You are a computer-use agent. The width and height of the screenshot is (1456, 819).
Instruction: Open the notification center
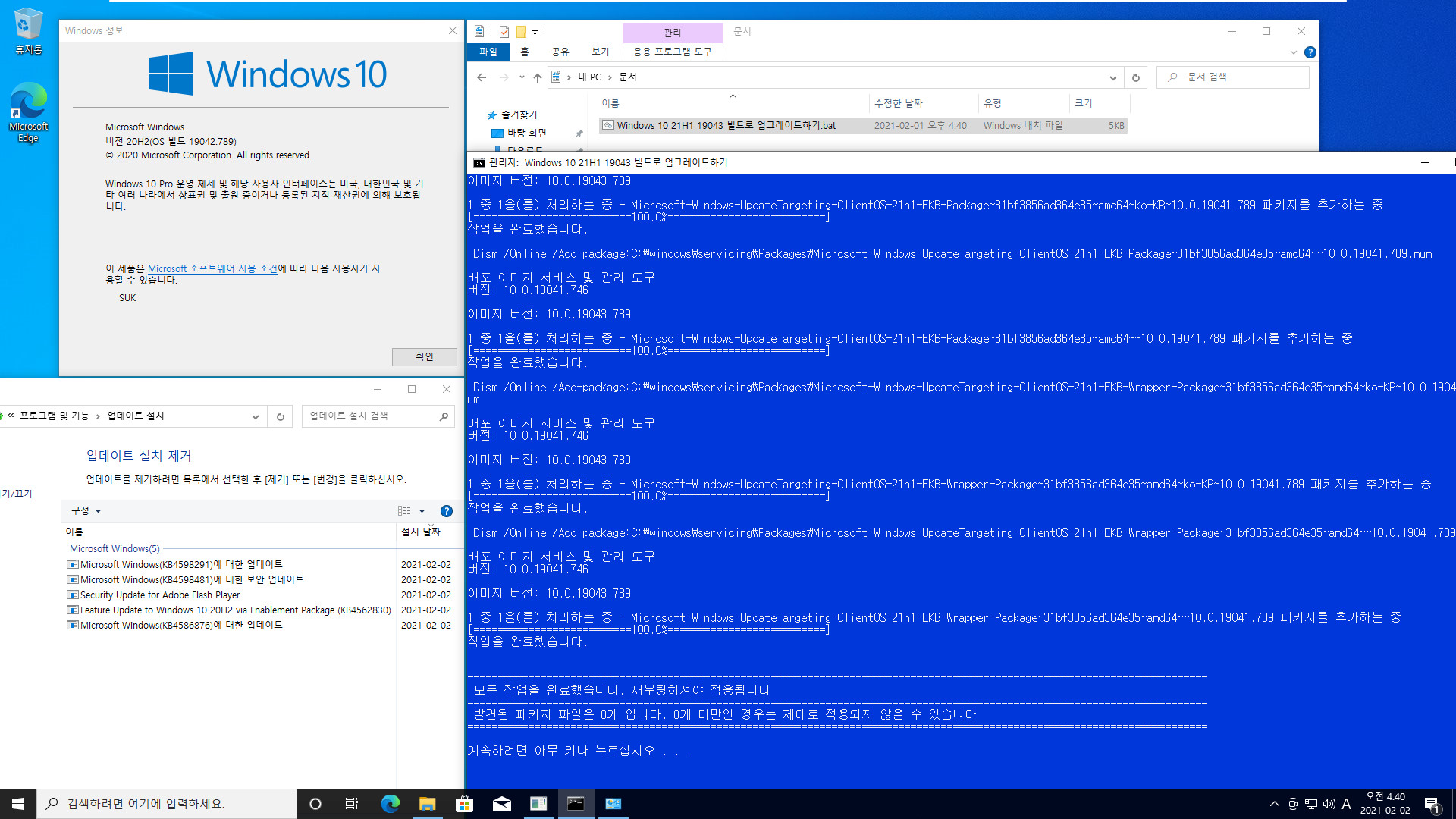tap(1432, 805)
